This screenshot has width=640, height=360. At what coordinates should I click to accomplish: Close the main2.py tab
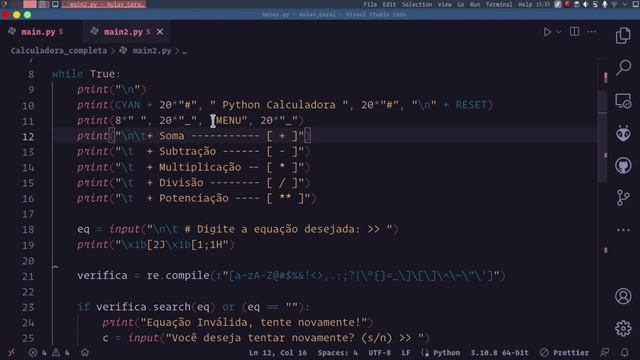click(160, 31)
